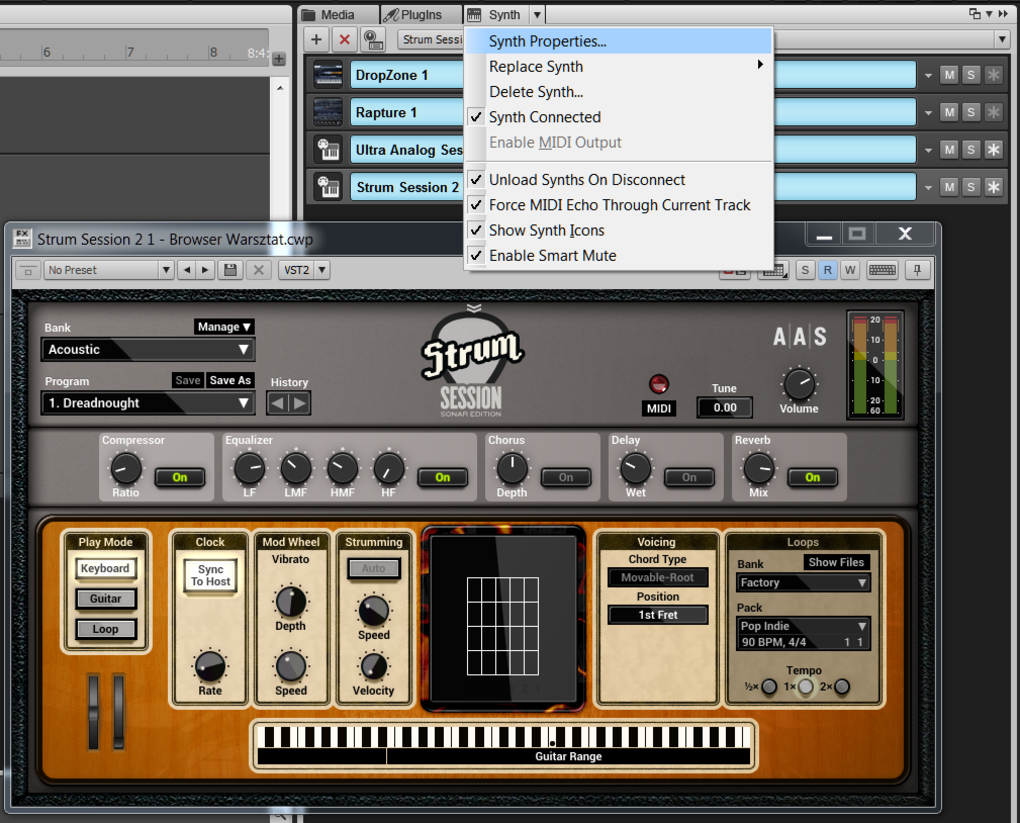Select Loop play mode
Viewport: 1020px width, 823px height.
(105, 629)
